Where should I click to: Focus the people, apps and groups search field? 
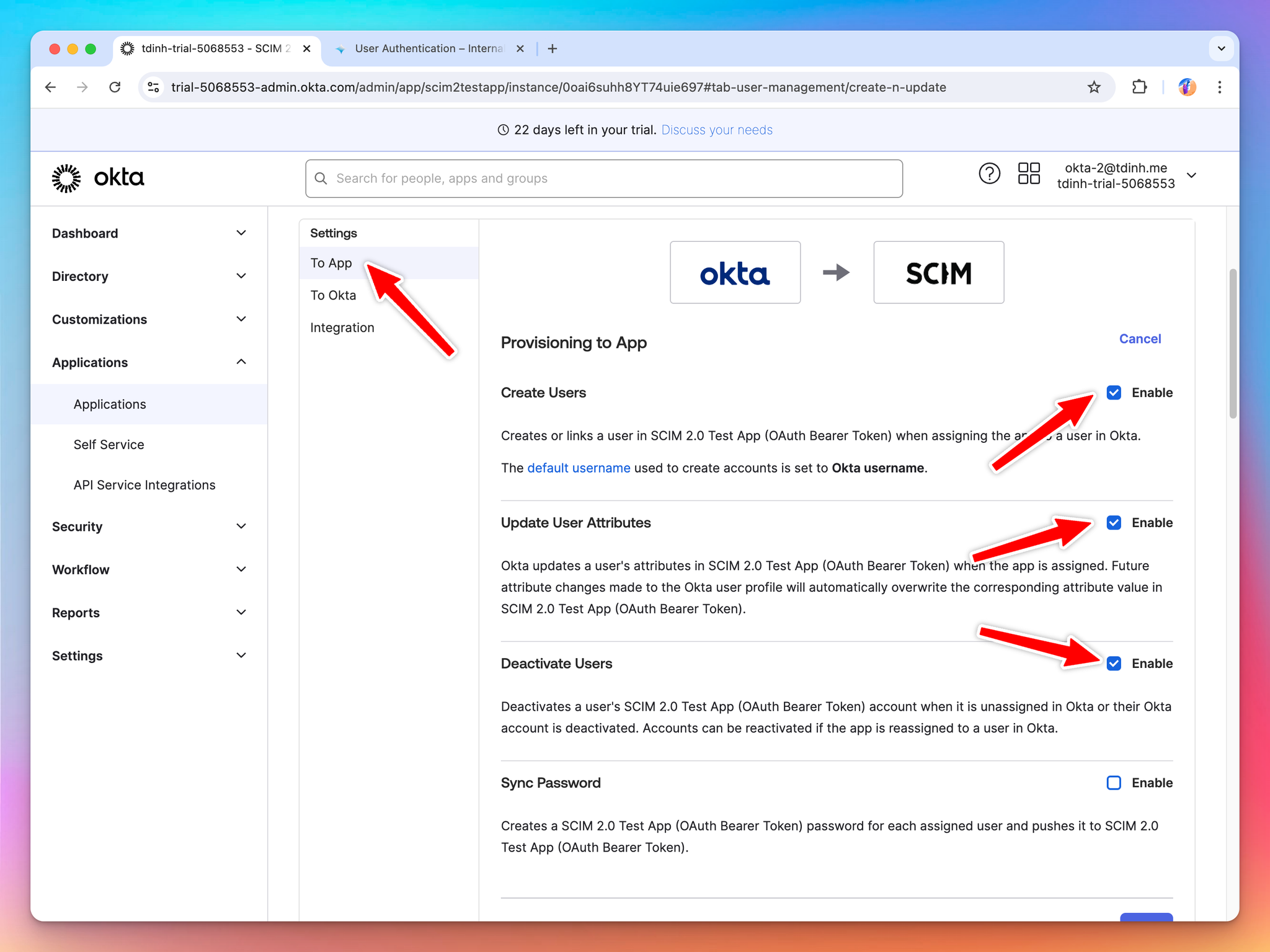[603, 179]
